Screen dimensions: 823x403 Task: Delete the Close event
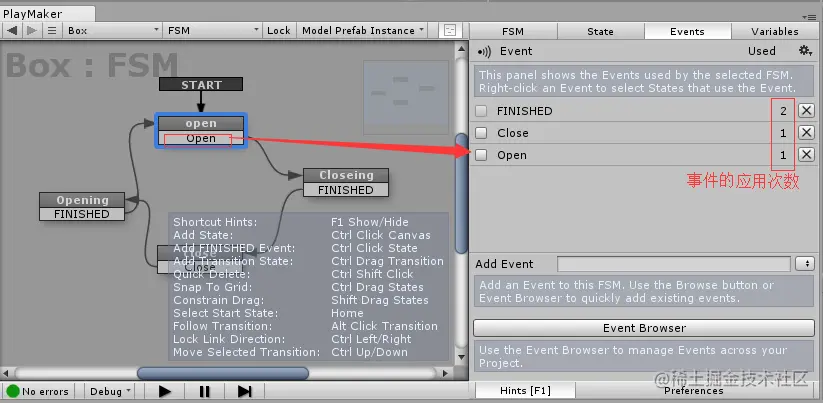806,133
